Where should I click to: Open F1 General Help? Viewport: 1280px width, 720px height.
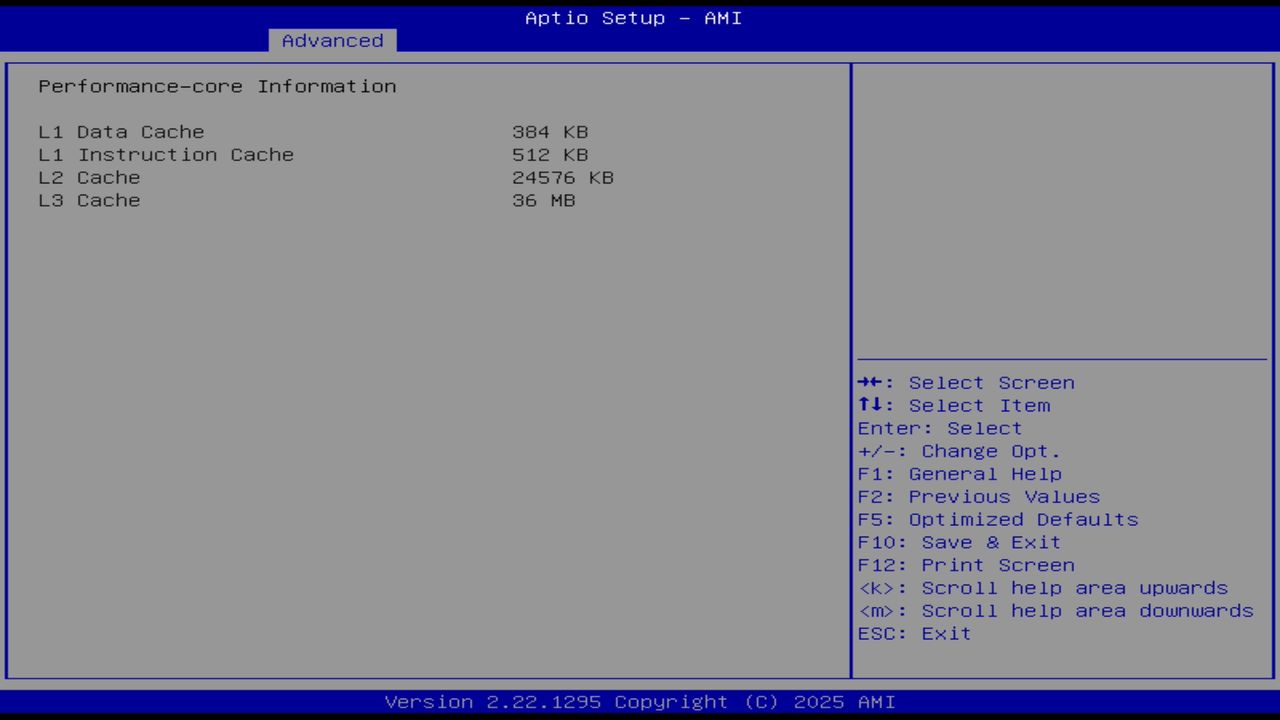[x=959, y=473]
